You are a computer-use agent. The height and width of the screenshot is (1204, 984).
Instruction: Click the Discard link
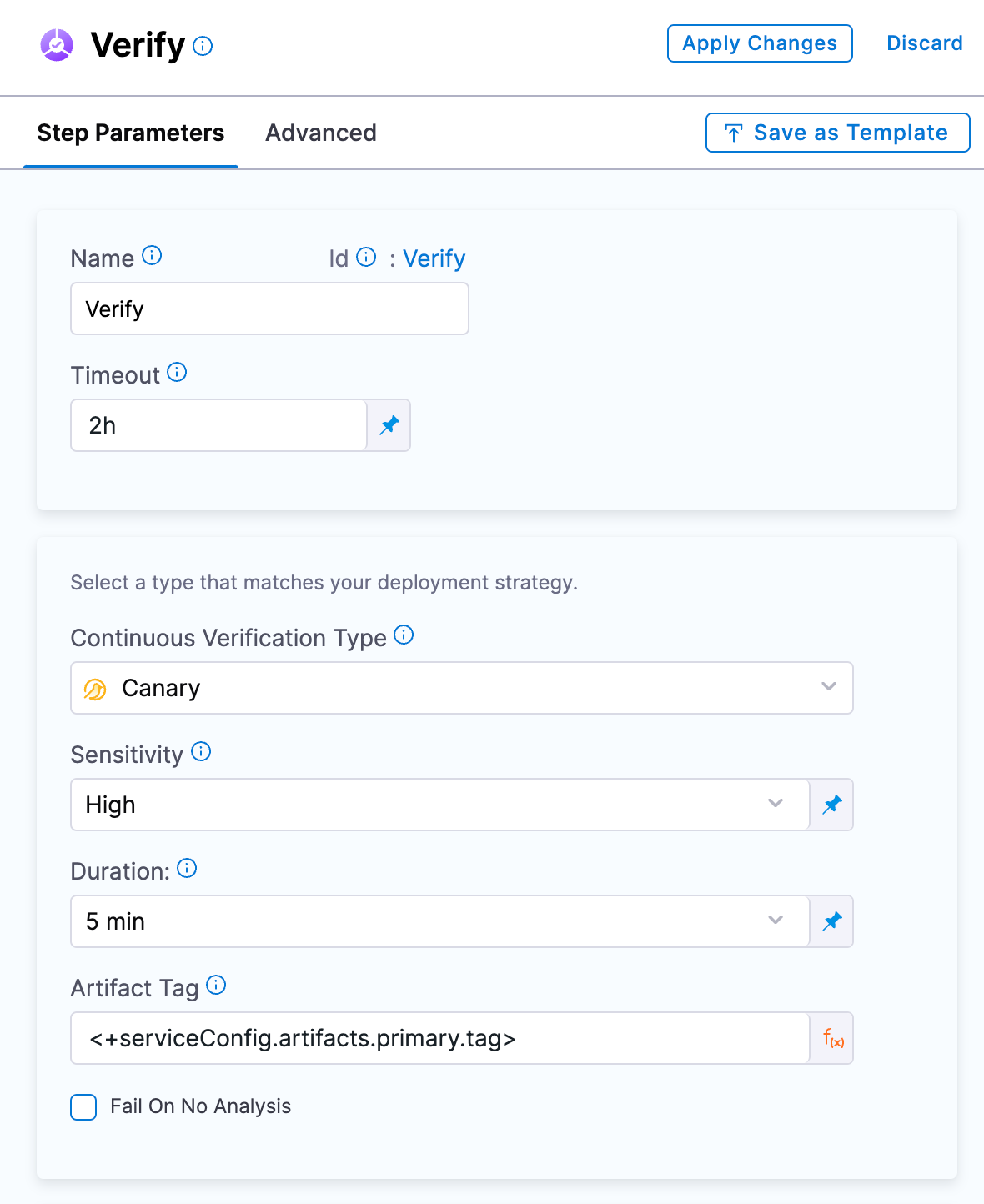pyautogui.click(x=924, y=43)
